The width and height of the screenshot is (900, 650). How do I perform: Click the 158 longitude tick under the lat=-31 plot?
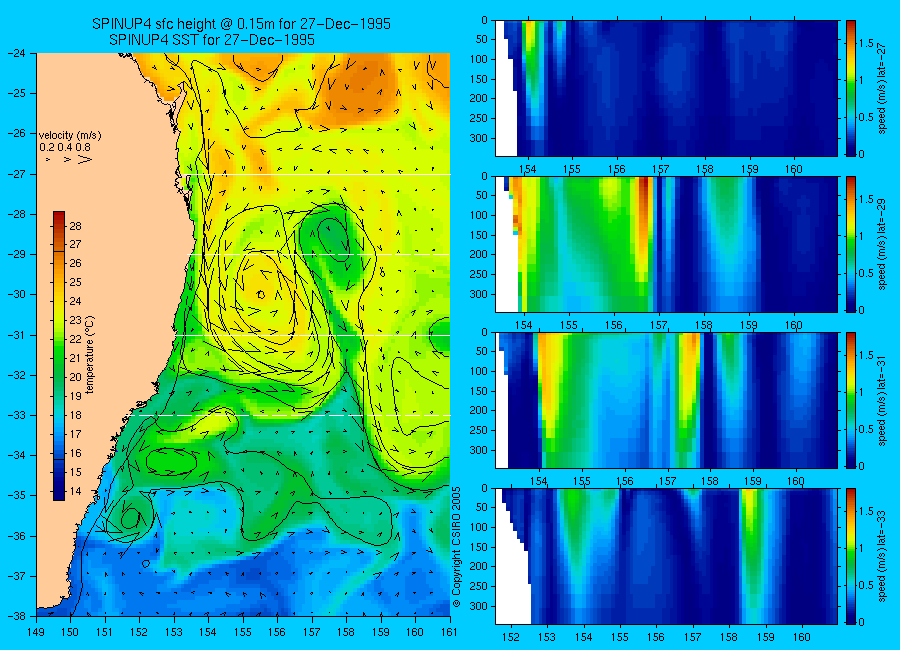point(711,481)
